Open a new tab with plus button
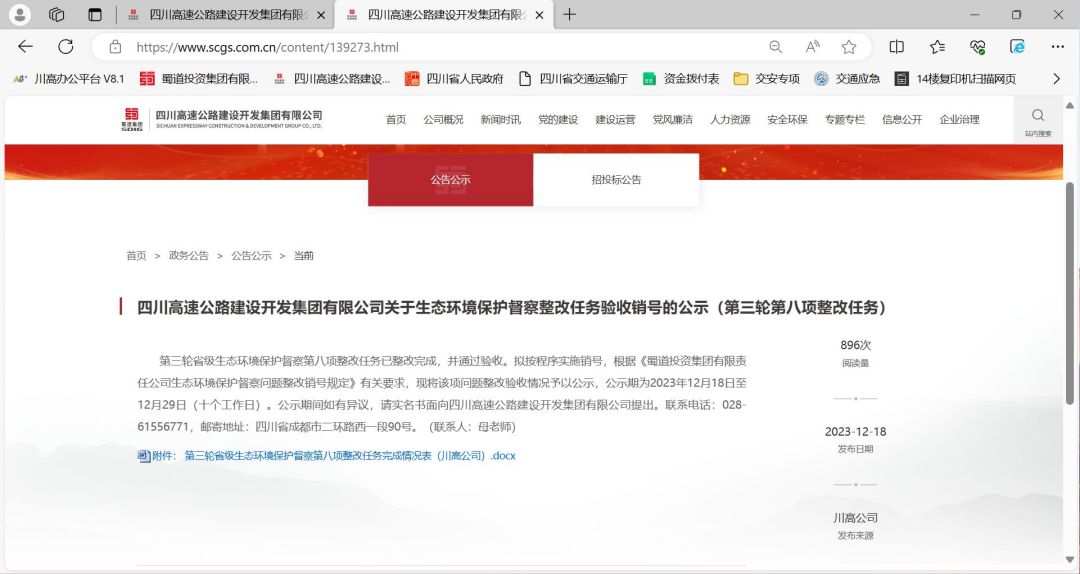The height and width of the screenshot is (574, 1080). pos(569,14)
